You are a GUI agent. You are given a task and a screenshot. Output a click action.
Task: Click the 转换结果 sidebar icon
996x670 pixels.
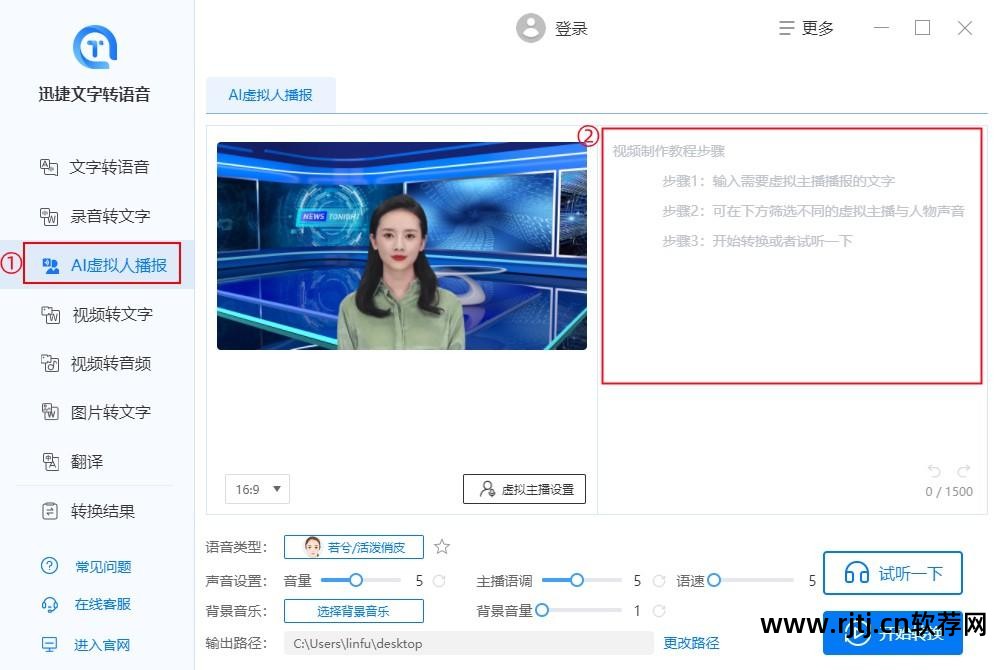click(x=50, y=511)
